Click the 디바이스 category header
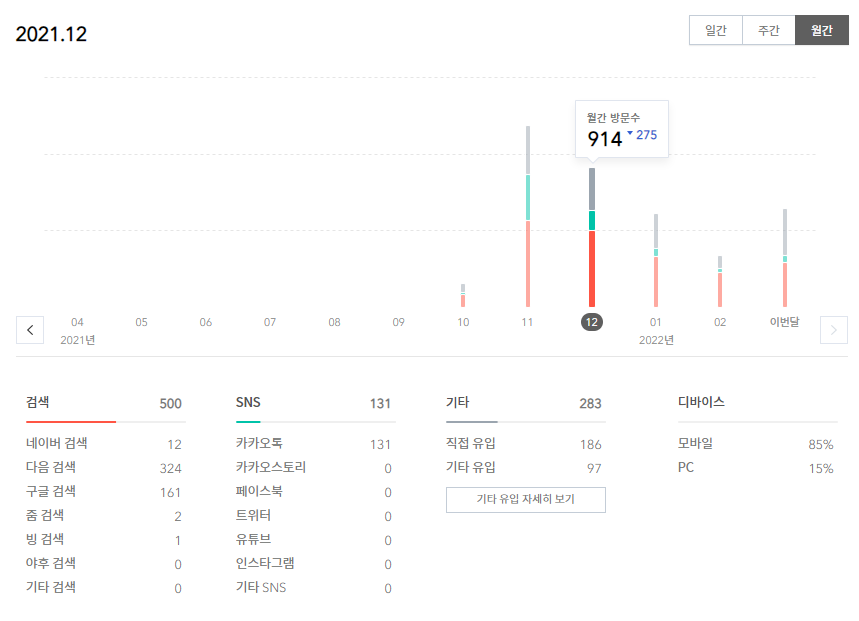This screenshot has width=859, height=621. (701, 402)
